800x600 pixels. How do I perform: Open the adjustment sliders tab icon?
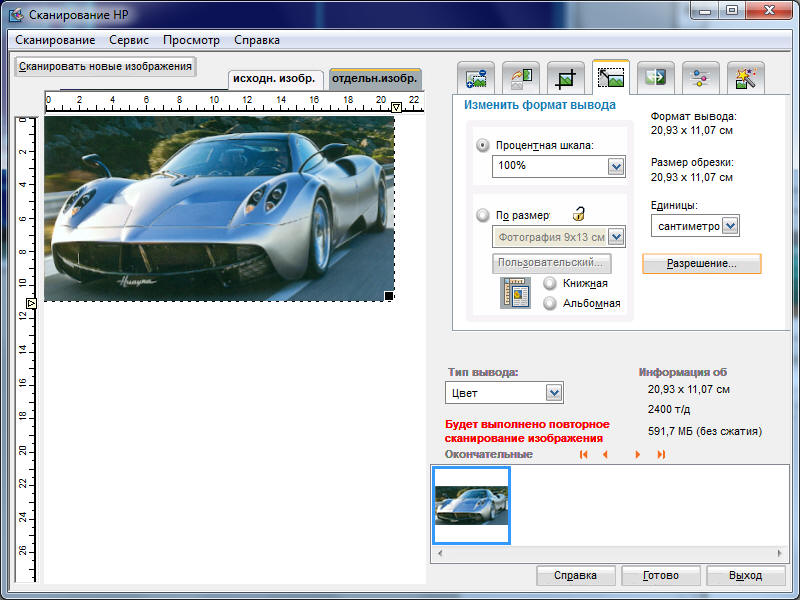[700, 78]
